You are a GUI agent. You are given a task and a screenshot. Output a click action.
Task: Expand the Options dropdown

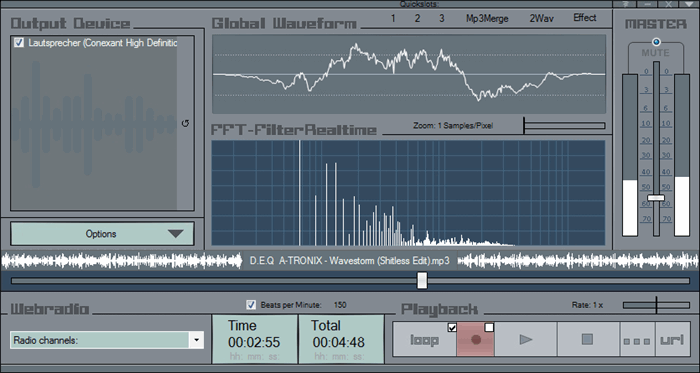[102, 234]
